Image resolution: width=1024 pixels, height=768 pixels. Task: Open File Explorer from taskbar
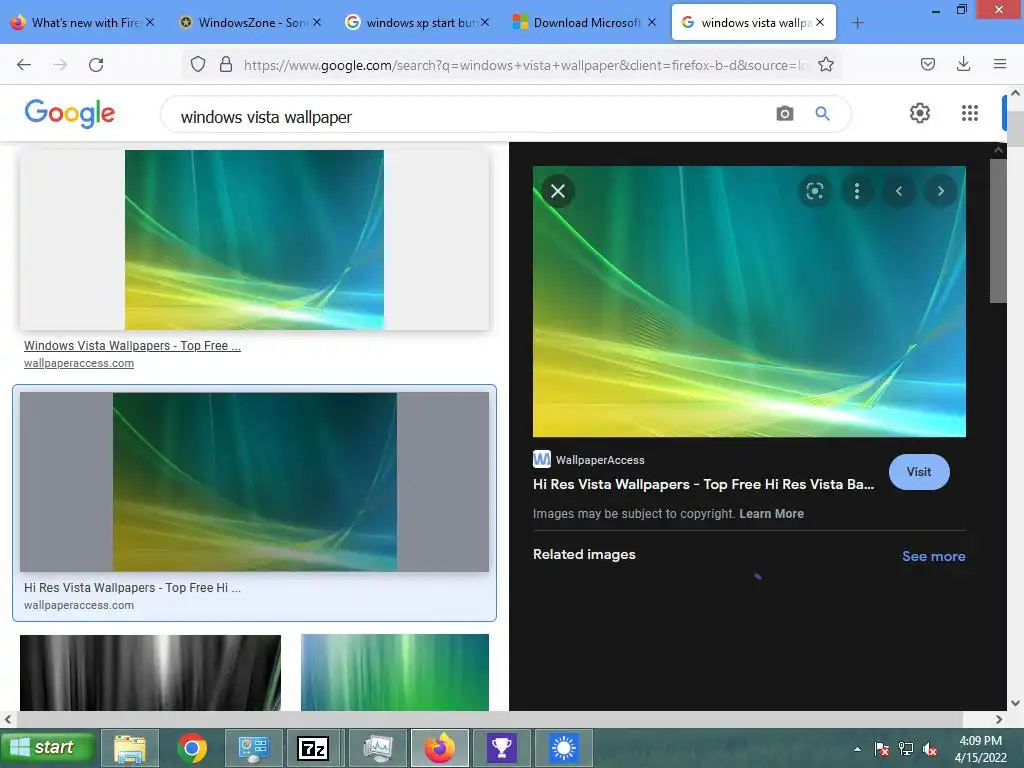130,748
